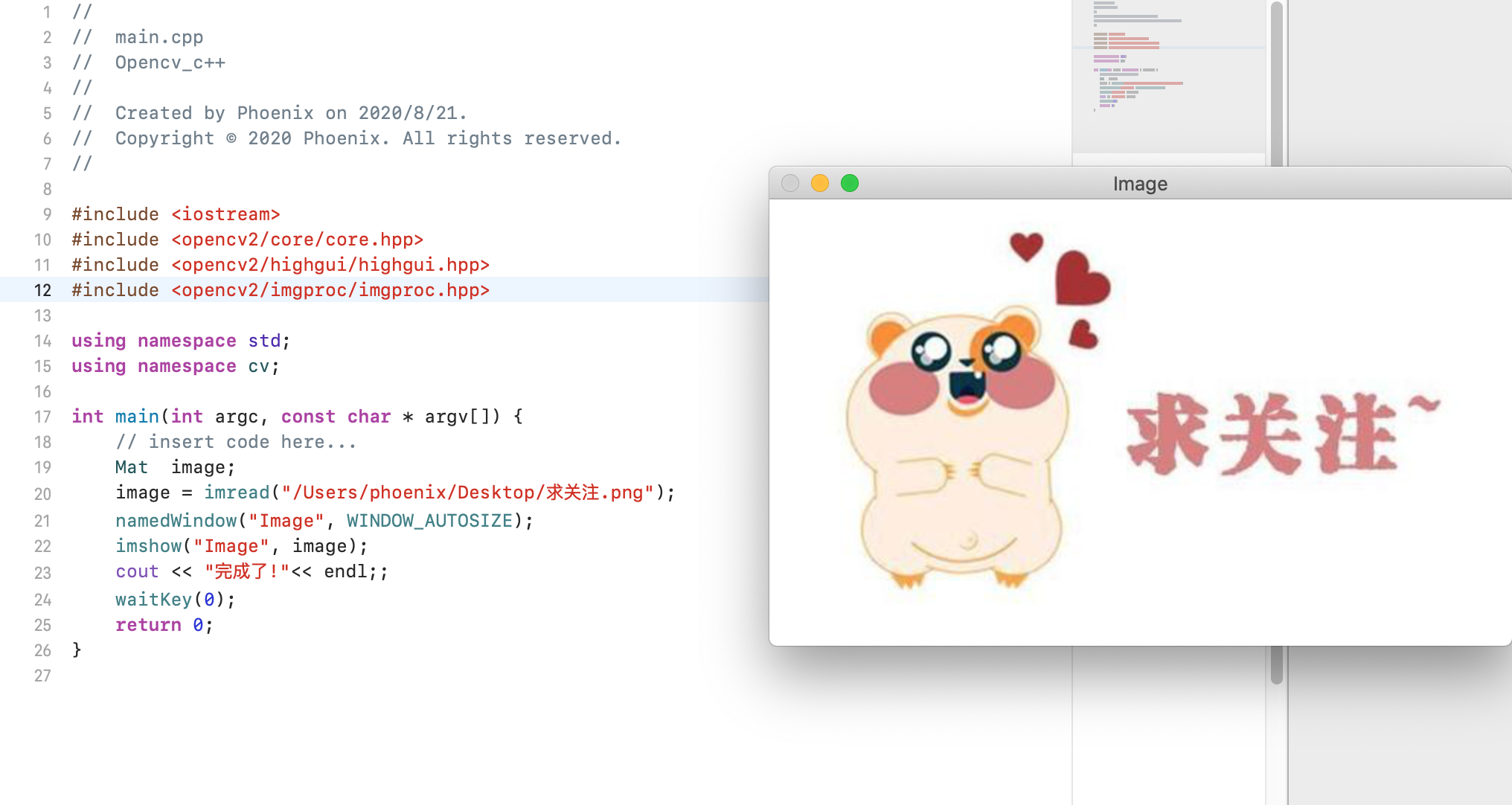The height and width of the screenshot is (805, 1512).
Task: Place cursor on imread function call
Action: (237, 493)
